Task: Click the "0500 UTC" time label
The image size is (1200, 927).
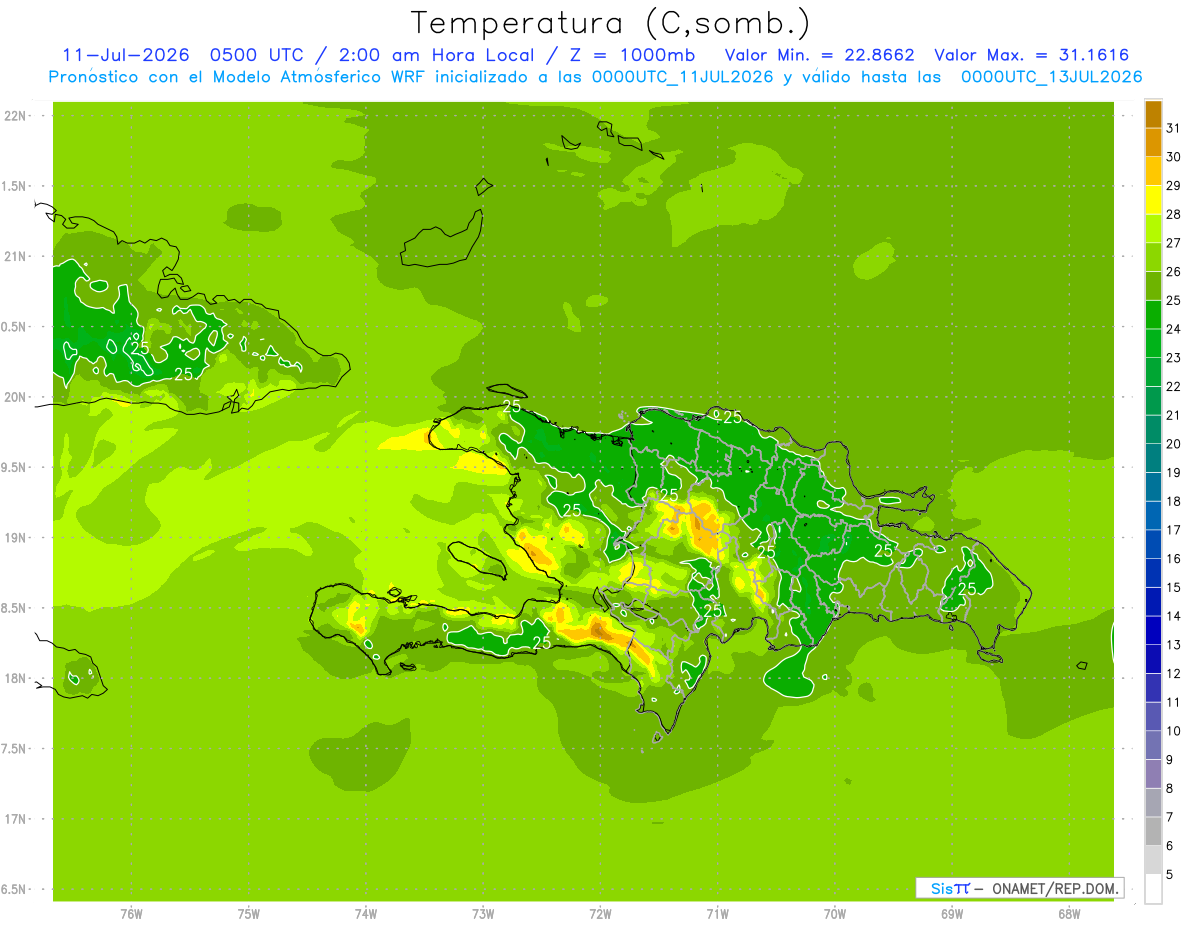Action: (255, 55)
